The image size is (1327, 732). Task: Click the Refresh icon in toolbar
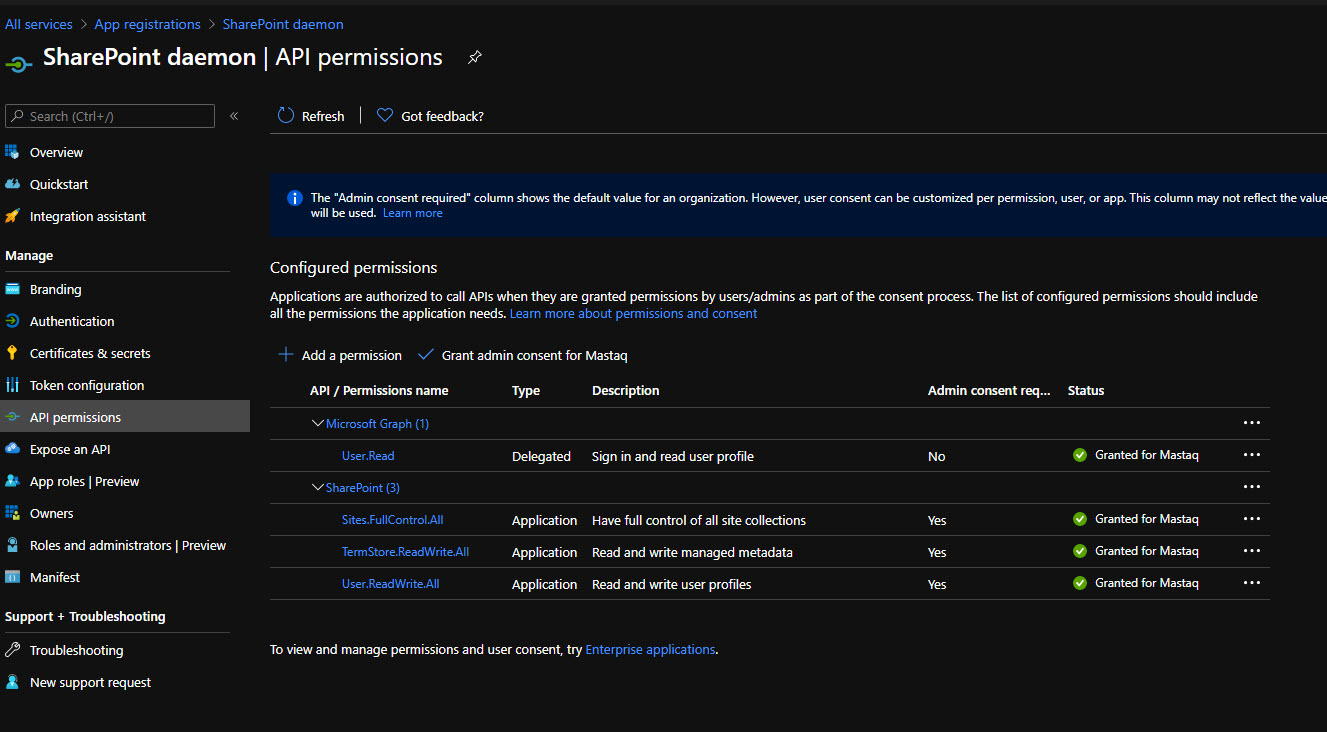point(286,116)
